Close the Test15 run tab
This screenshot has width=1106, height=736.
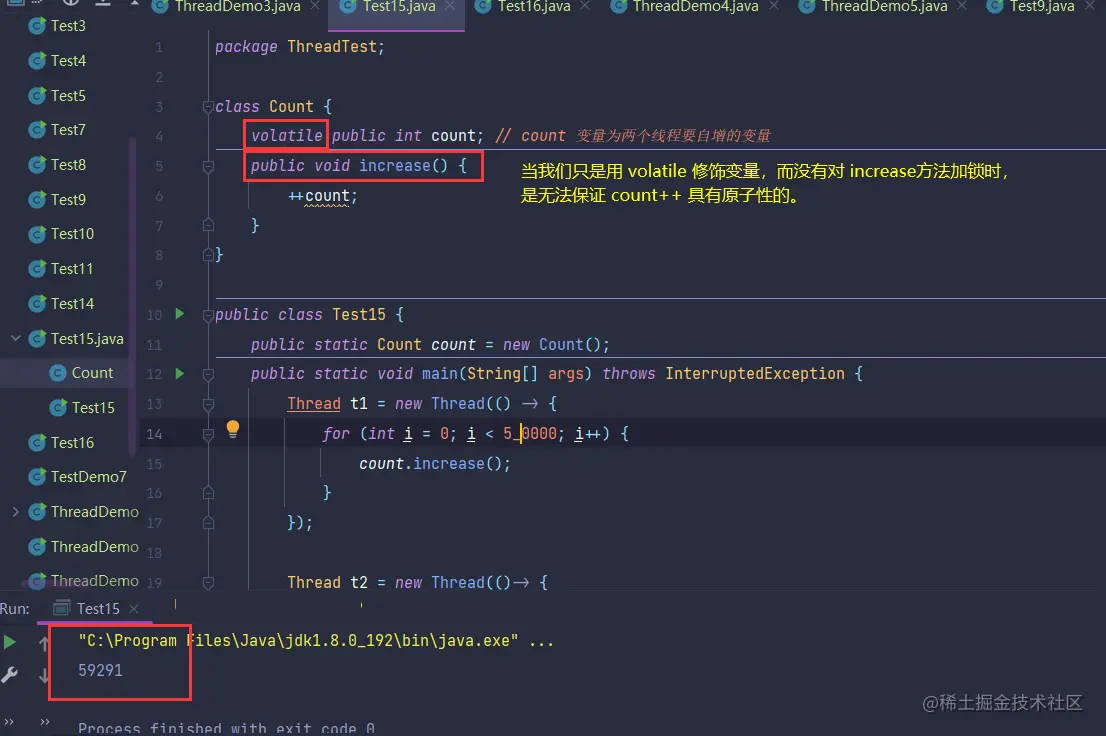pos(134,608)
